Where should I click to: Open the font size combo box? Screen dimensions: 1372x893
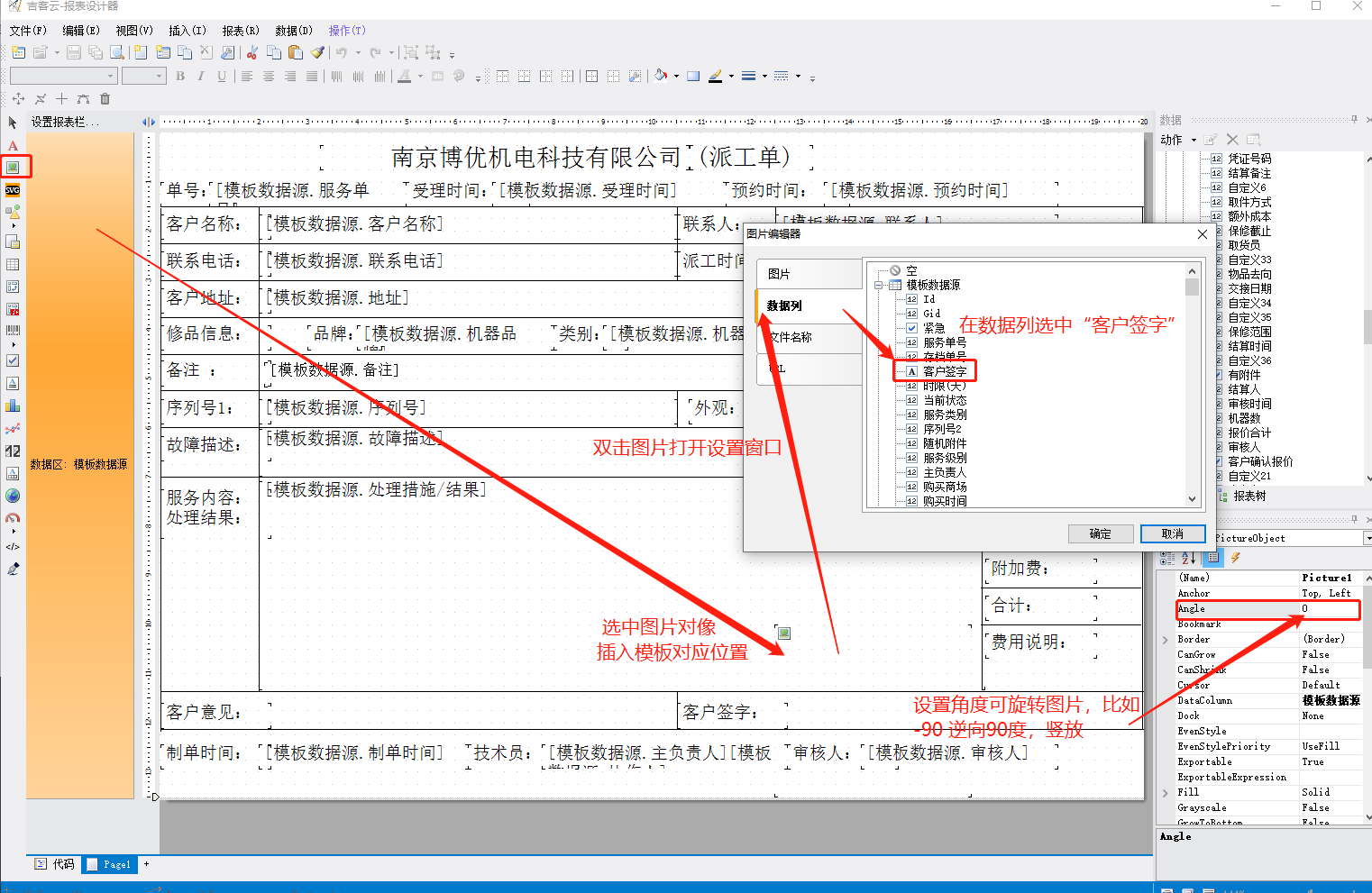point(144,77)
